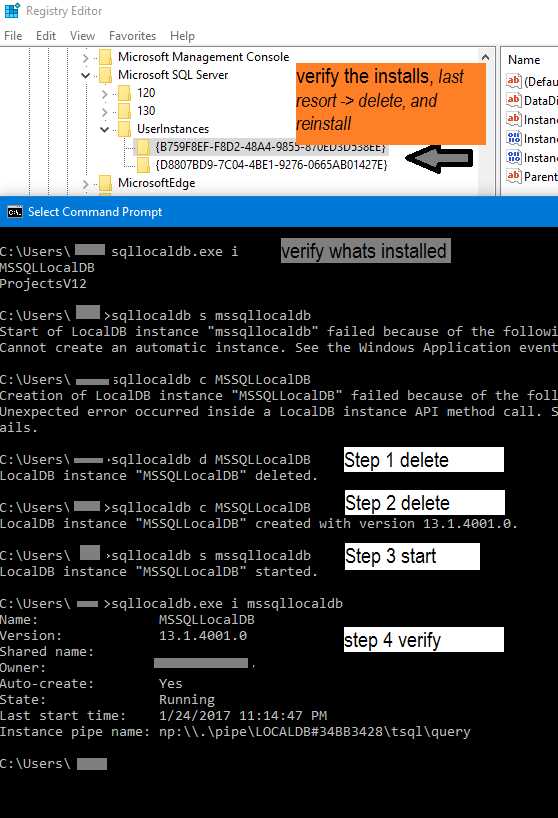
Task: Click the Auto-create Yes value
Action: tap(171, 683)
